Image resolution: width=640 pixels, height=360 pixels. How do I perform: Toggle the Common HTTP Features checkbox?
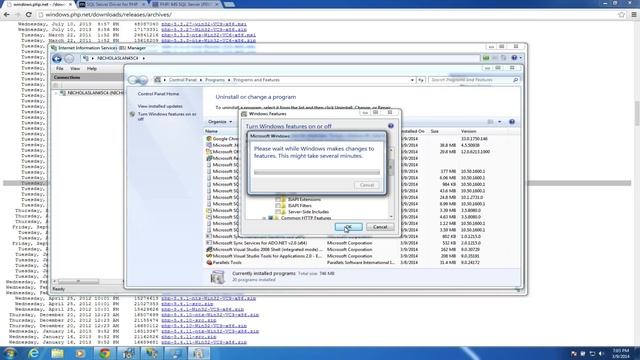271,218
